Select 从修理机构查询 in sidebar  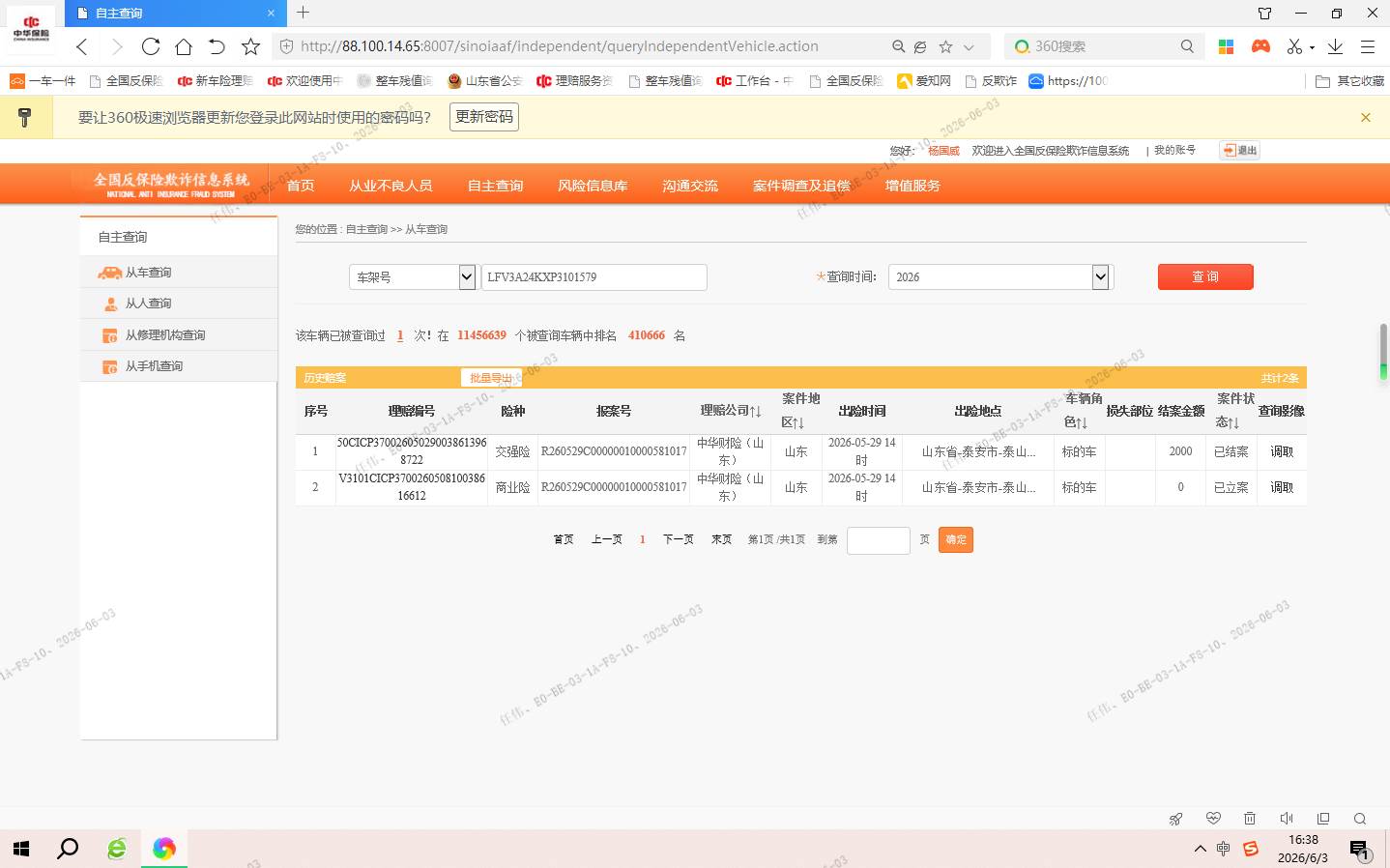(x=179, y=335)
